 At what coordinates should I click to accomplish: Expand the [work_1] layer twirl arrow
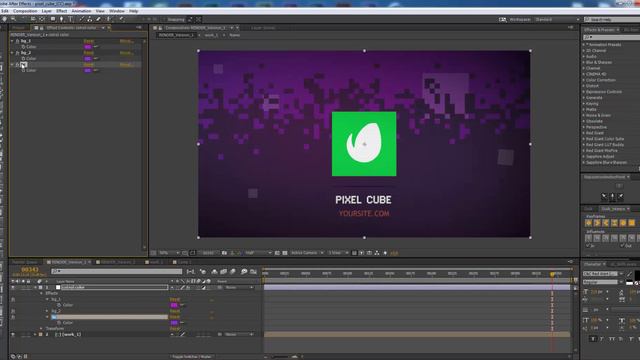pyautogui.click(x=35, y=334)
